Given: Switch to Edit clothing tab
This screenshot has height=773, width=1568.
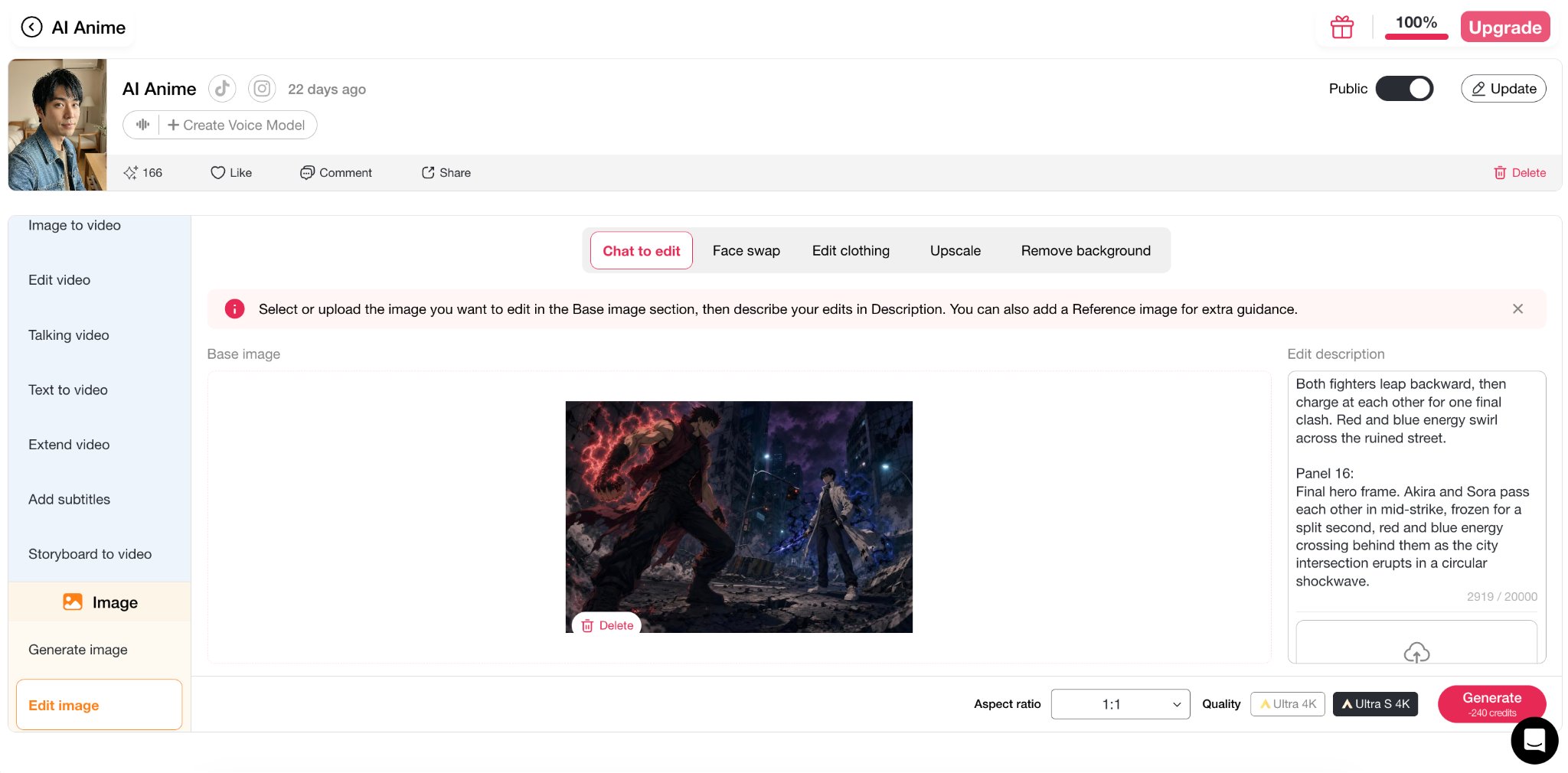Looking at the screenshot, I should pos(851,251).
